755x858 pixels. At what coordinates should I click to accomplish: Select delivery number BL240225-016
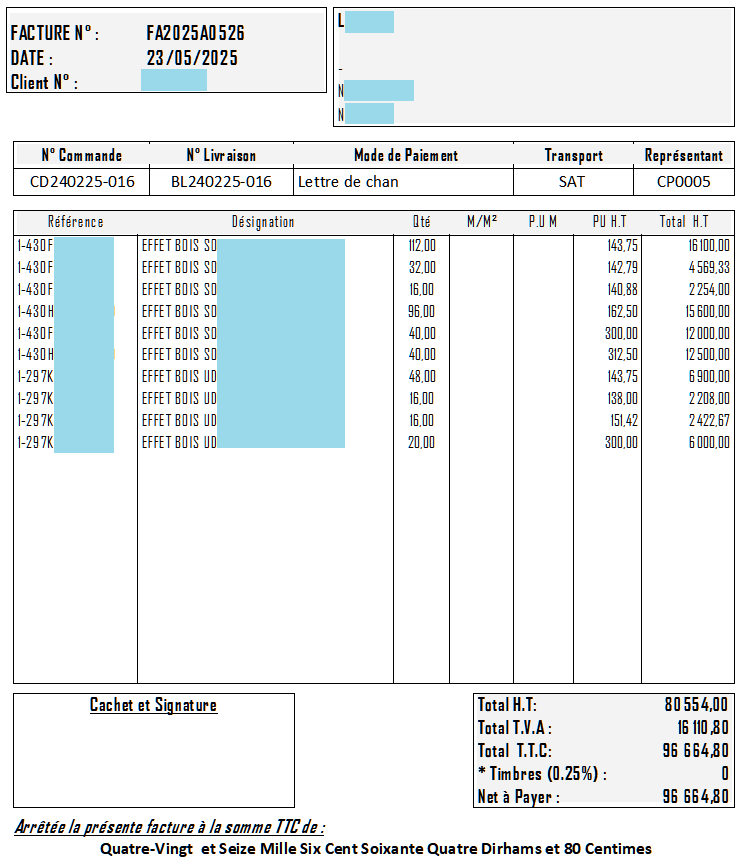point(221,182)
